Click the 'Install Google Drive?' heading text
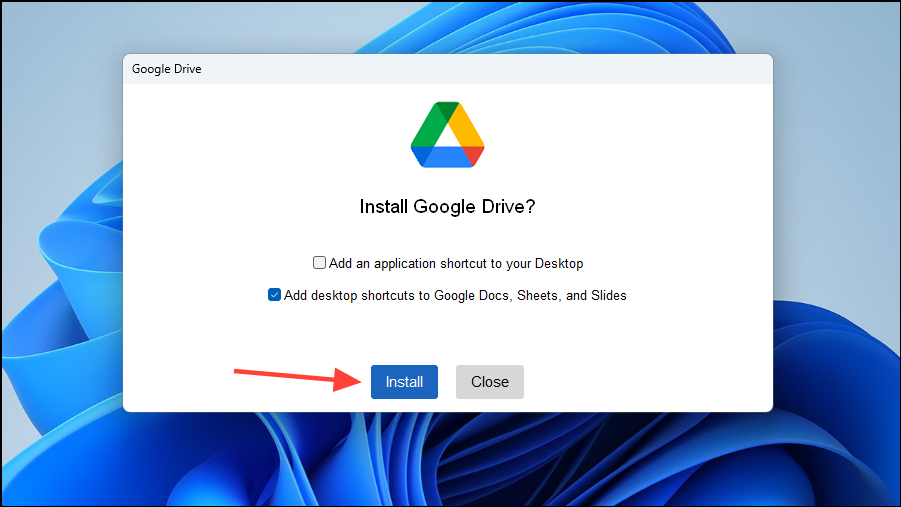Viewport: 901px width, 507px height. coord(447,206)
